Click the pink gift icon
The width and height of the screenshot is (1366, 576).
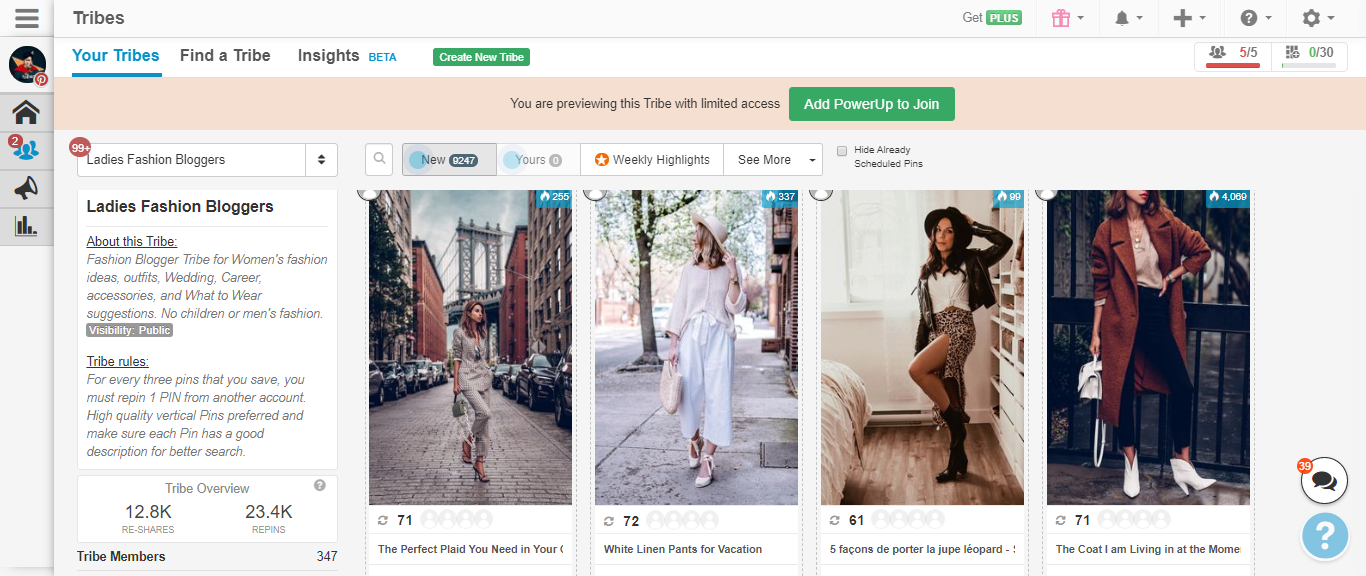coord(1061,18)
